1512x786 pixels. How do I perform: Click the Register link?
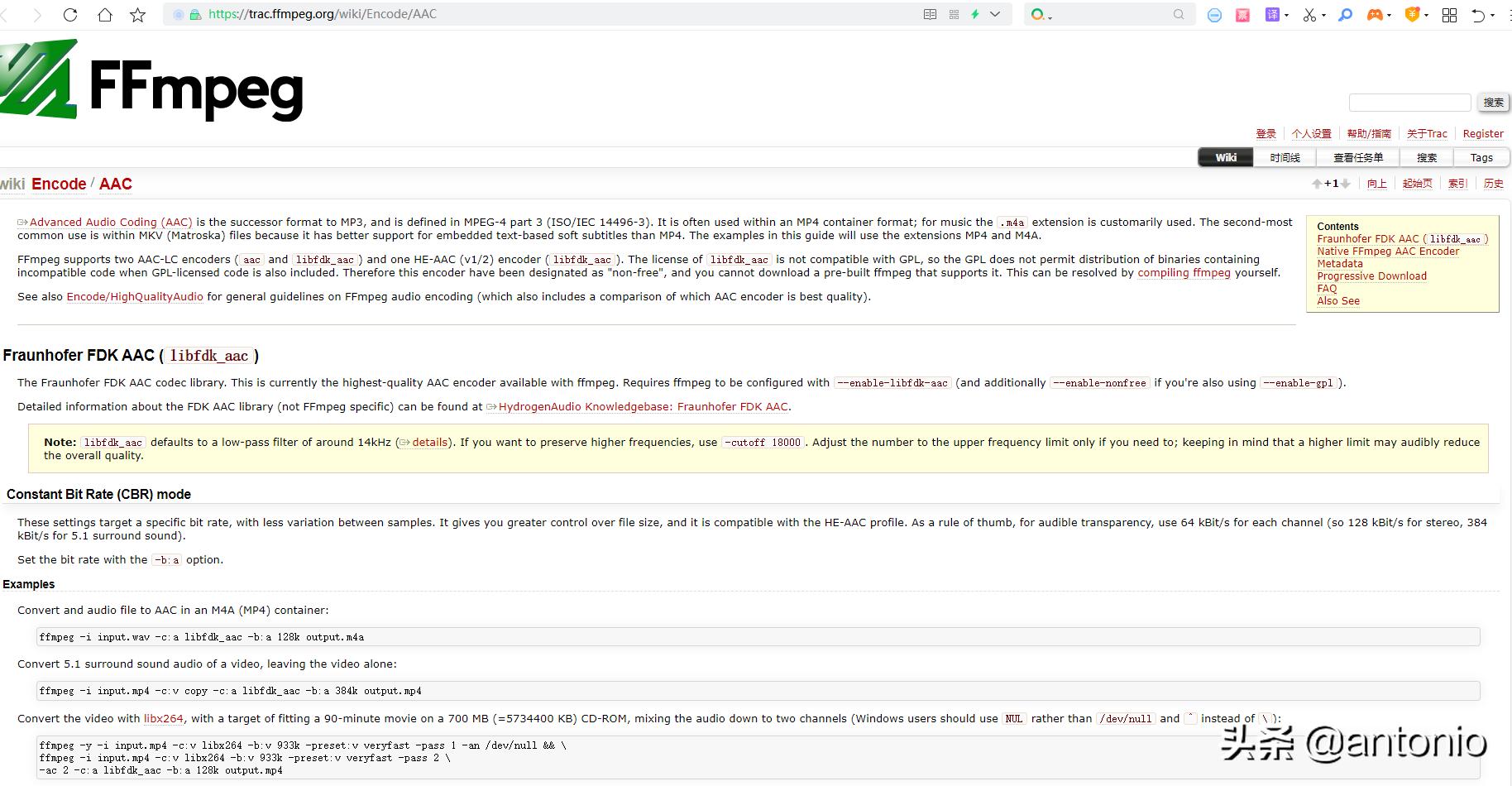[1482, 133]
